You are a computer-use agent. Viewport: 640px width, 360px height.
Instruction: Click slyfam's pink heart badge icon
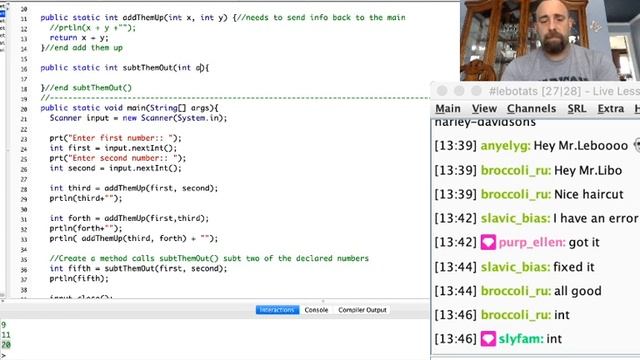click(488, 339)
